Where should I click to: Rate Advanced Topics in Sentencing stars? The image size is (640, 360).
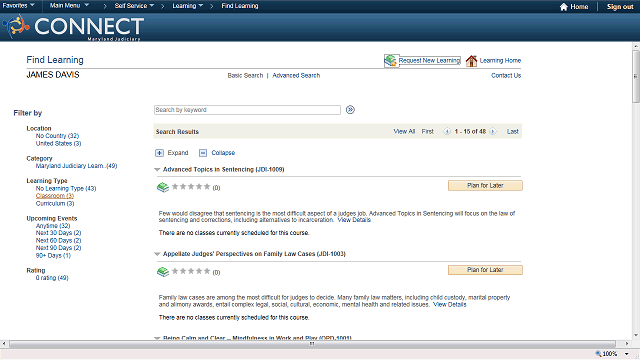pyautogui.click(x=191, y=187)
